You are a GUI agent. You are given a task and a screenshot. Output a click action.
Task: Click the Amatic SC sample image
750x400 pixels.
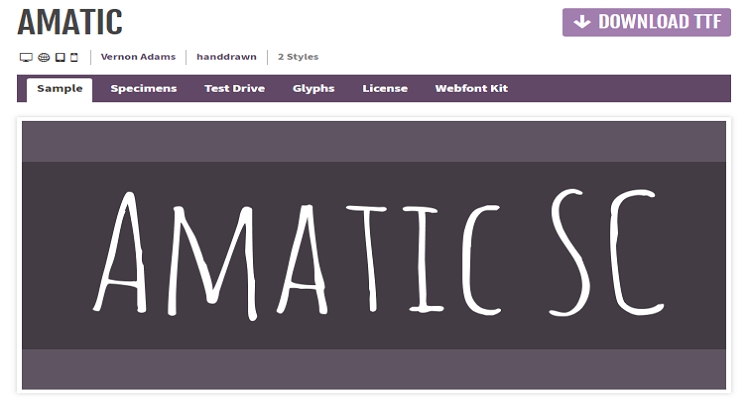(x=374, y=255)
